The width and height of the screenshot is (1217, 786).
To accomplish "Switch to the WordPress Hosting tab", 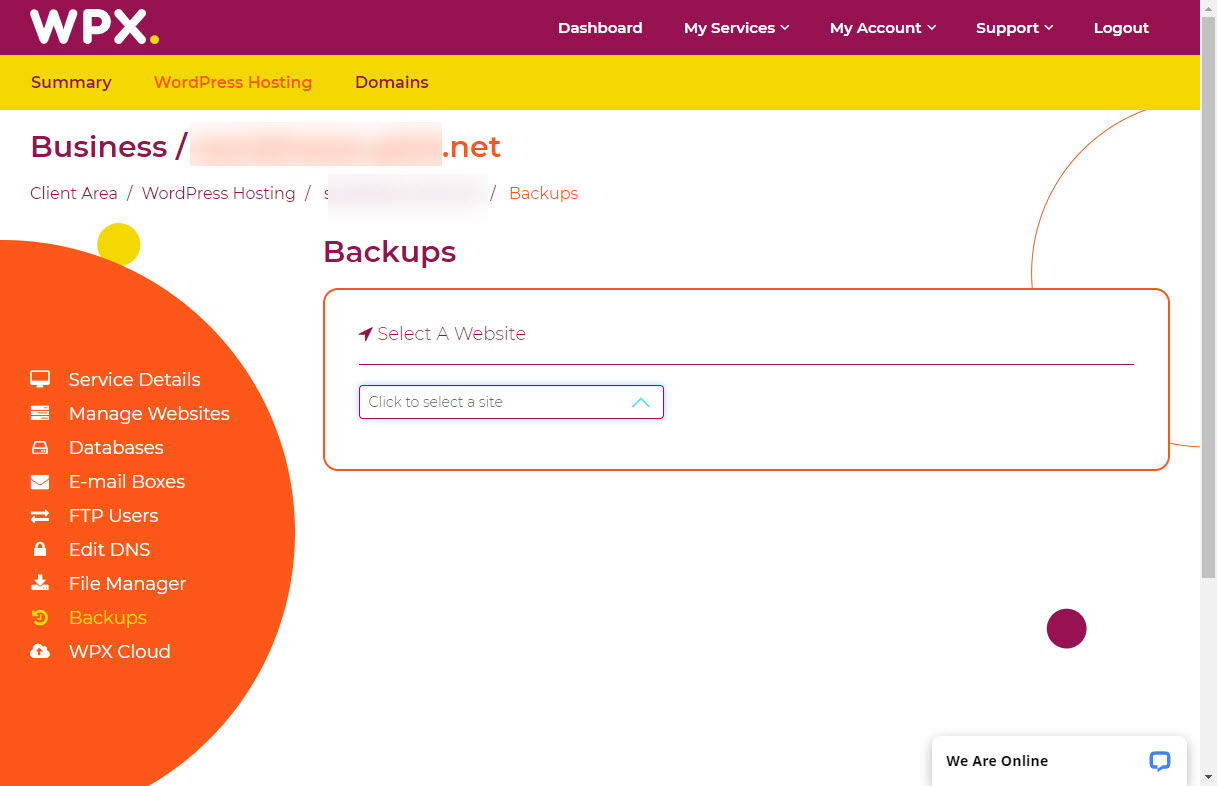I will (233, 82).
